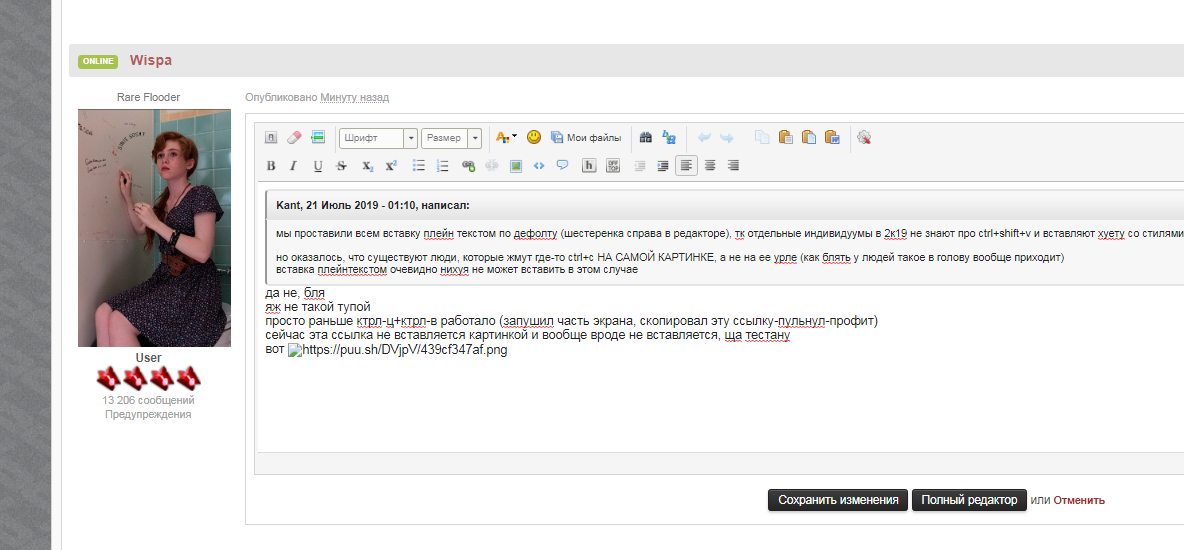
Task: Insert a bulleted list
Action: (x=419, y=165)
